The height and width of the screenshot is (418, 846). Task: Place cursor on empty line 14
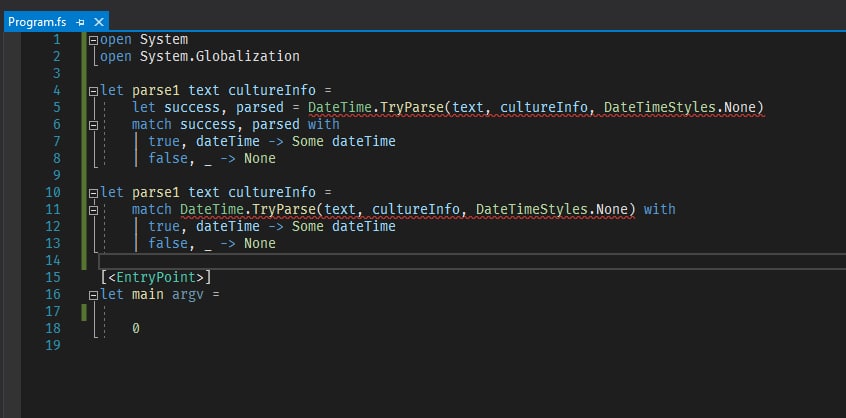[x=472, y=261]
